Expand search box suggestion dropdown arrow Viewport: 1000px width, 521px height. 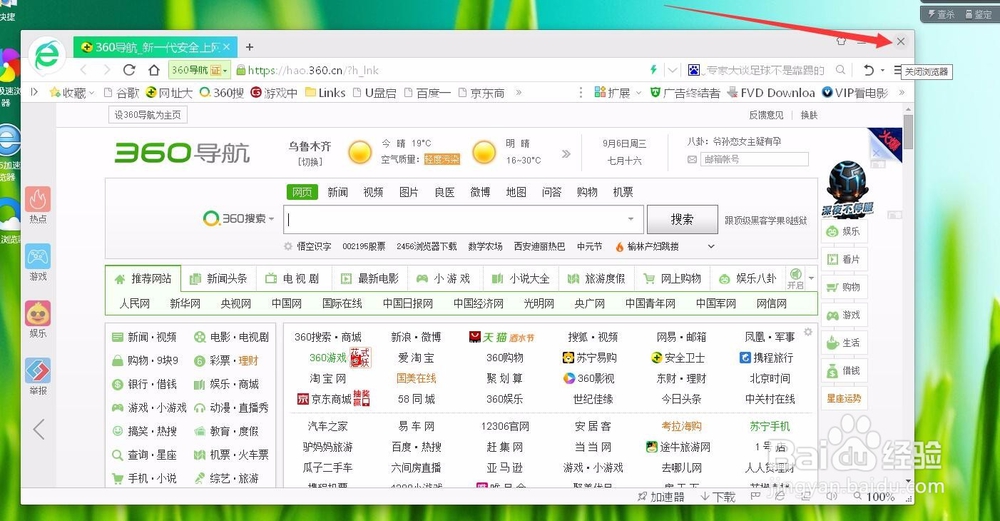630,219
